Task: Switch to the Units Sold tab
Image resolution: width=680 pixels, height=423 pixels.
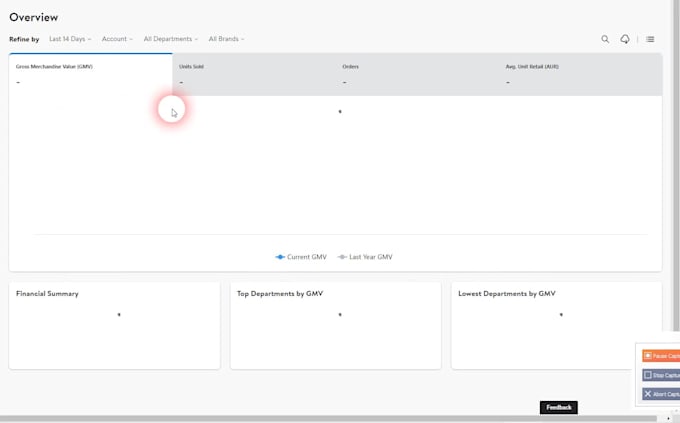Action: click(x=254, y=74)
